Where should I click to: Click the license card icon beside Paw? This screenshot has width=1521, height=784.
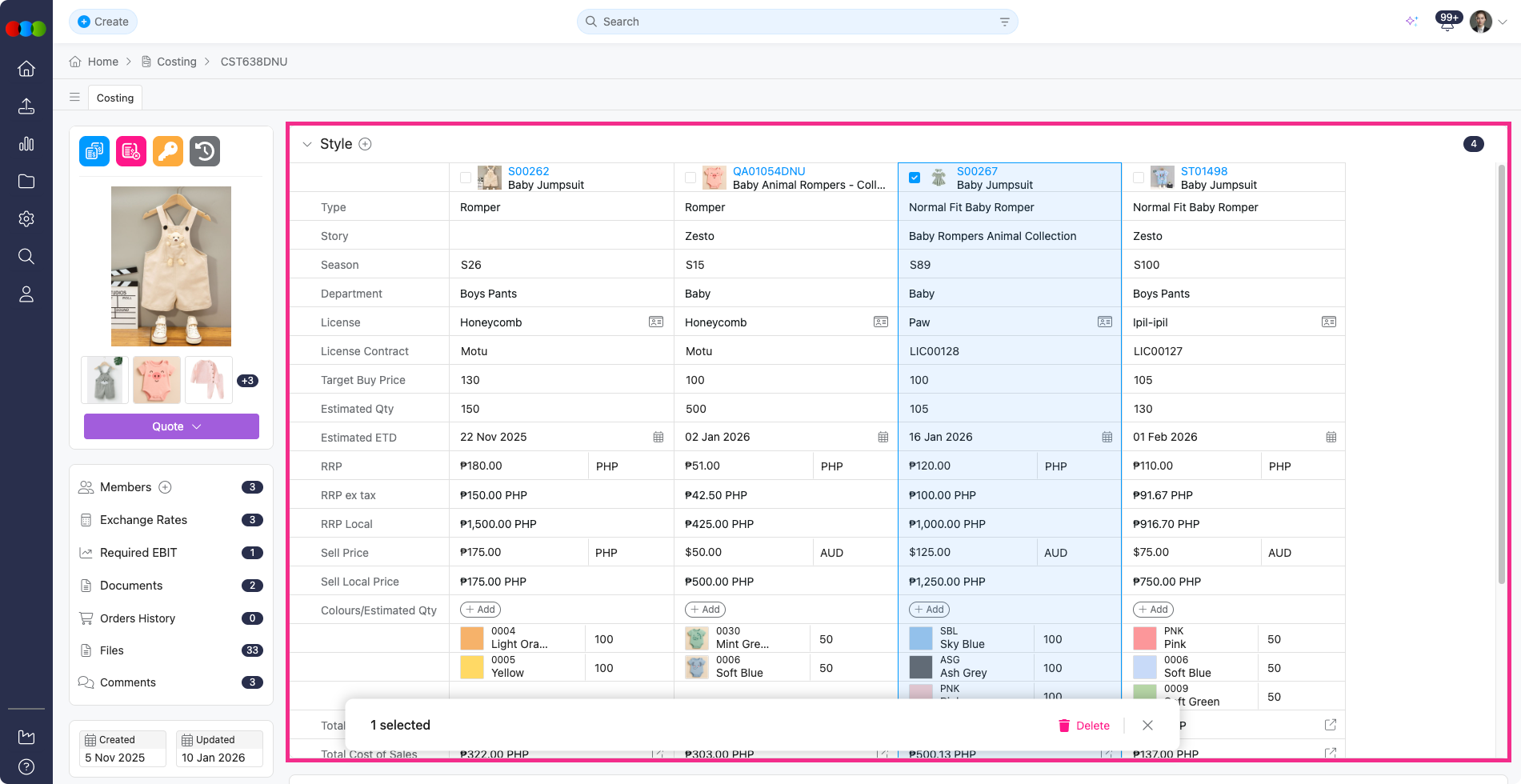coord(1105,322)
